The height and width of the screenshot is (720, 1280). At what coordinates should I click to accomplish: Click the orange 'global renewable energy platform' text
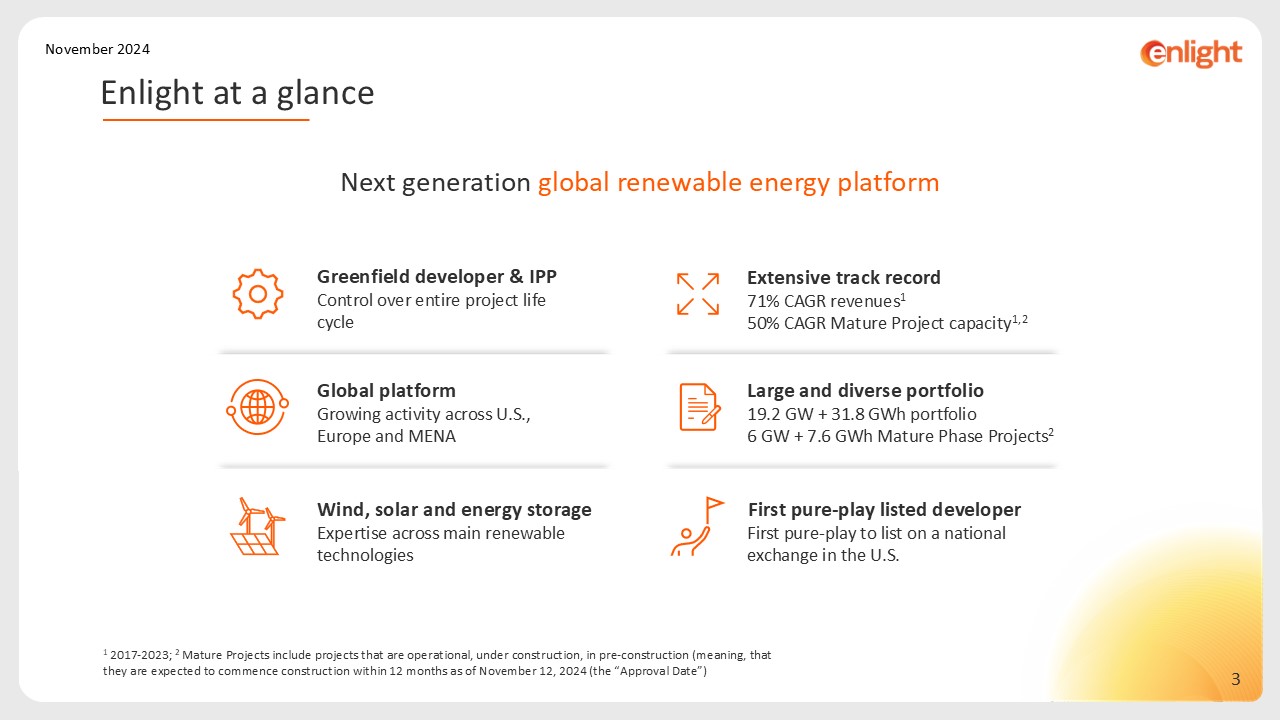pyautogui.click(x=739, y=183)
